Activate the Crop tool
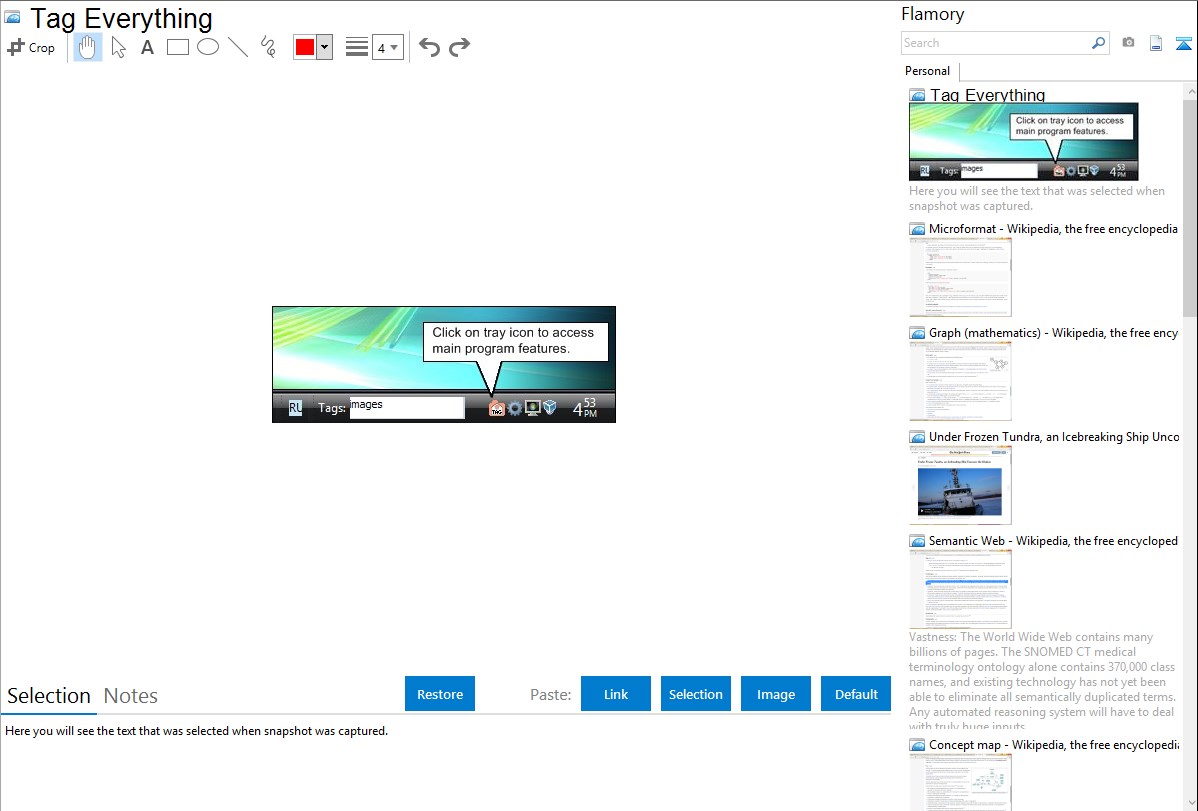1198x811 pixels. click(31, 47)
